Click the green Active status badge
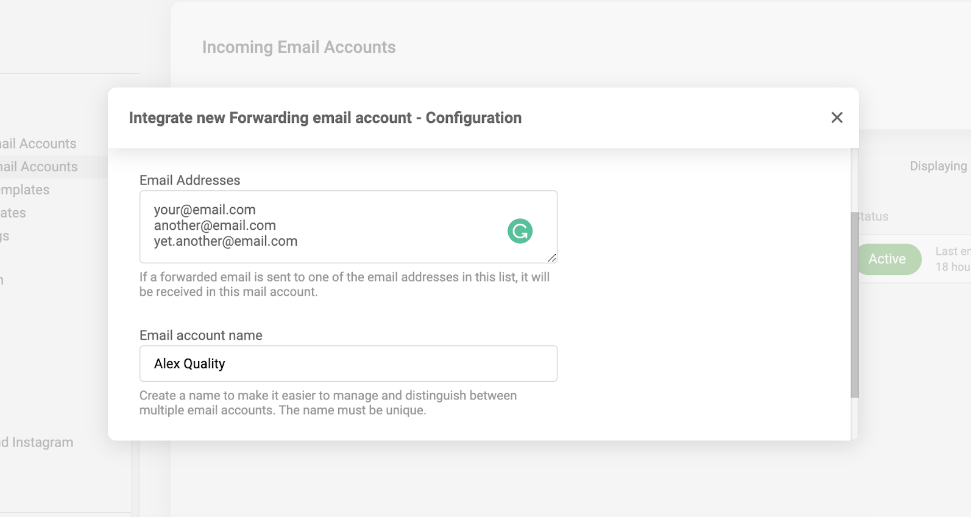This screenshot has height=517, width=971. click(886, 259)
